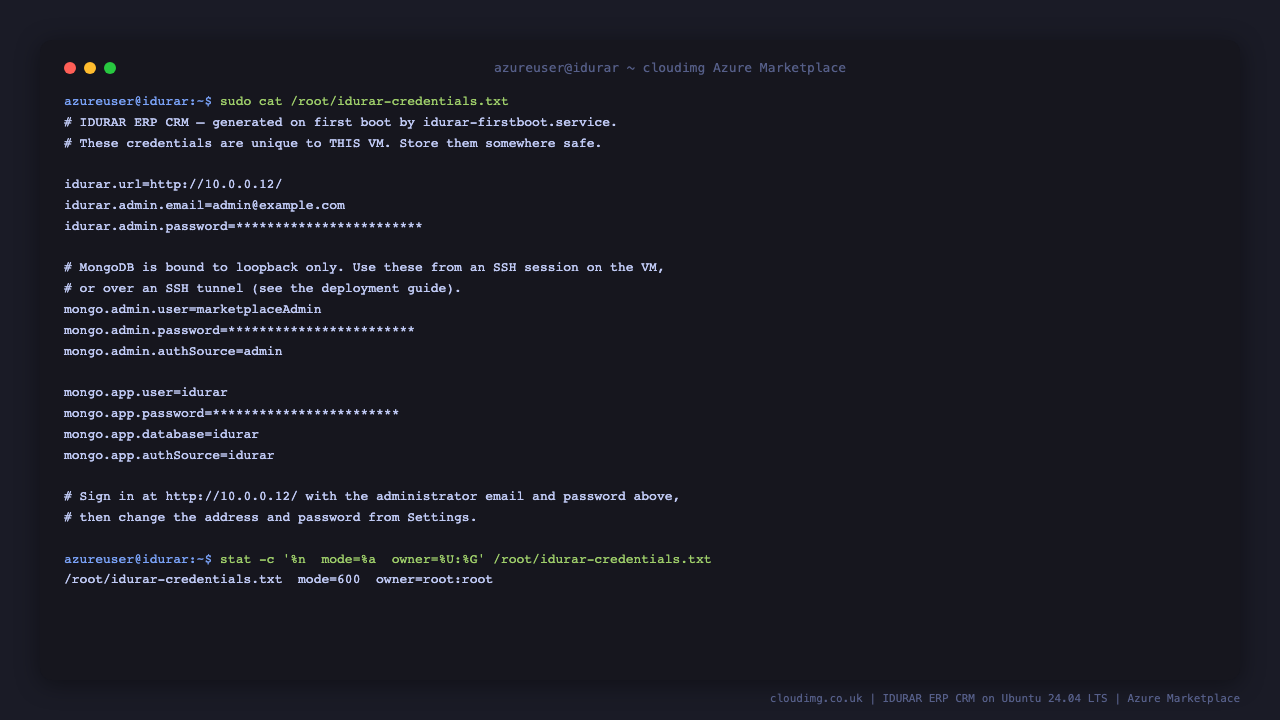Viewport: 1280px width, 720px height.
Task: Click the masked mongo.app.password line
Action: [232, 413]
